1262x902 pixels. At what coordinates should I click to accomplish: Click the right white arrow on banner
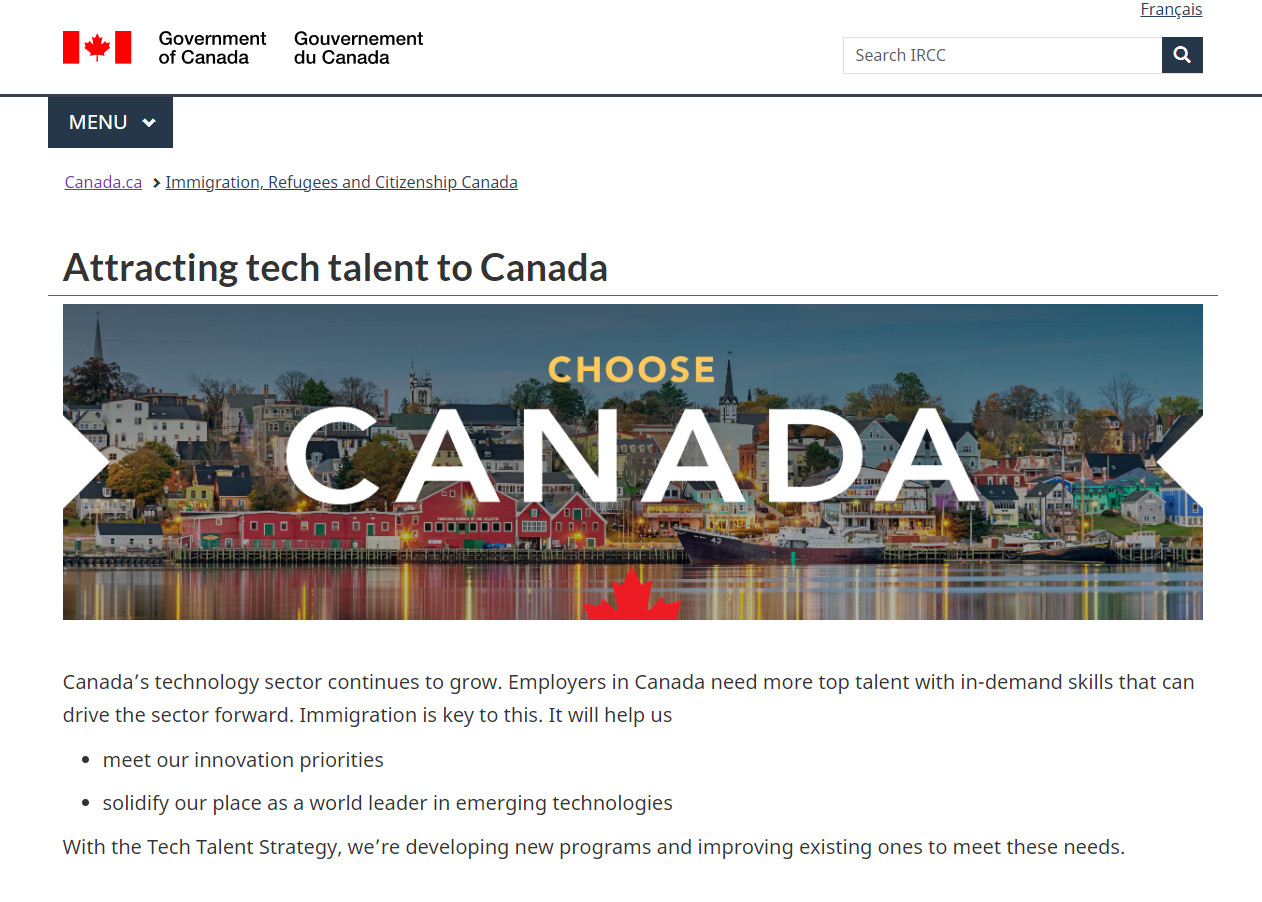tap(1179, 461)
